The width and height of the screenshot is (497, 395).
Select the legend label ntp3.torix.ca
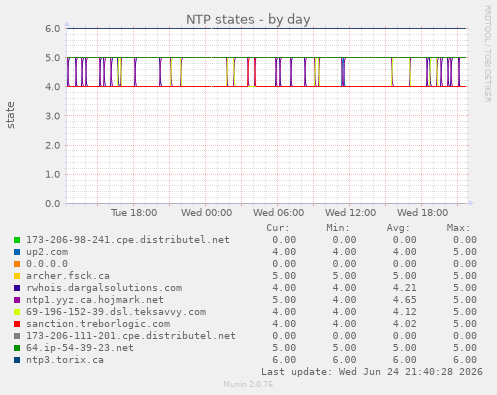65,360
